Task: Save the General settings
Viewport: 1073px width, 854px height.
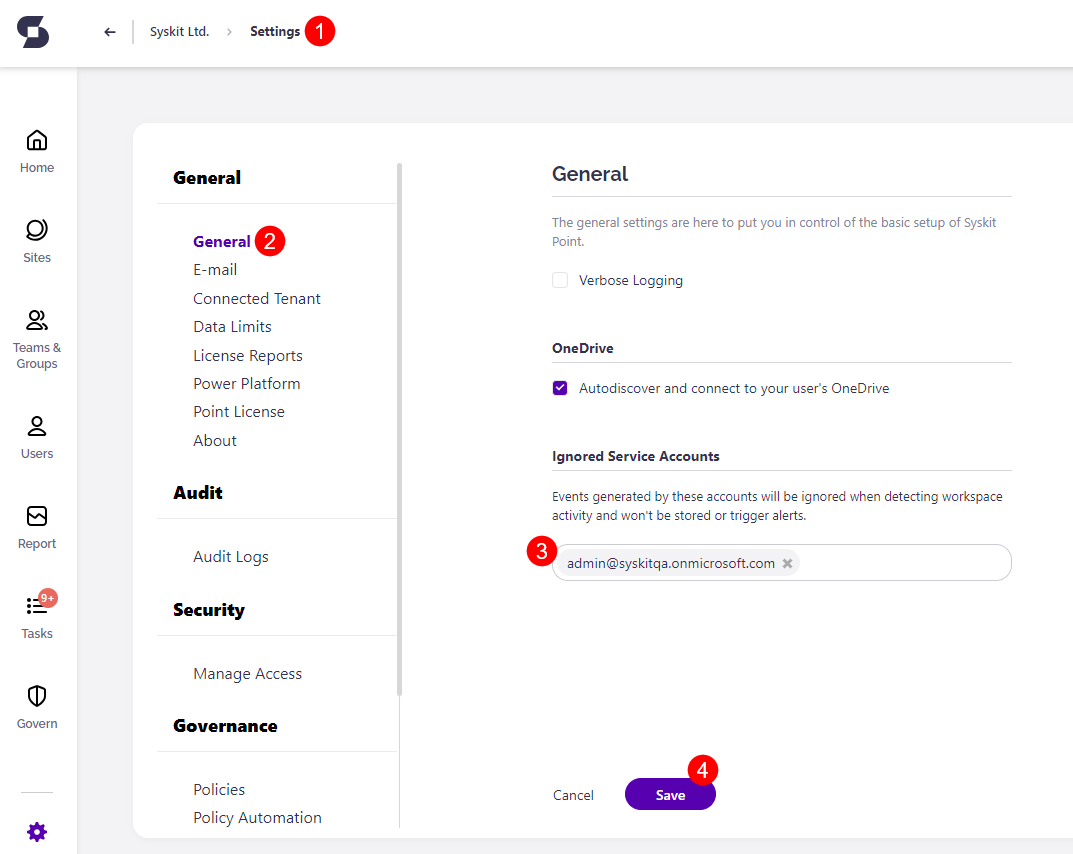Action: 670,794
